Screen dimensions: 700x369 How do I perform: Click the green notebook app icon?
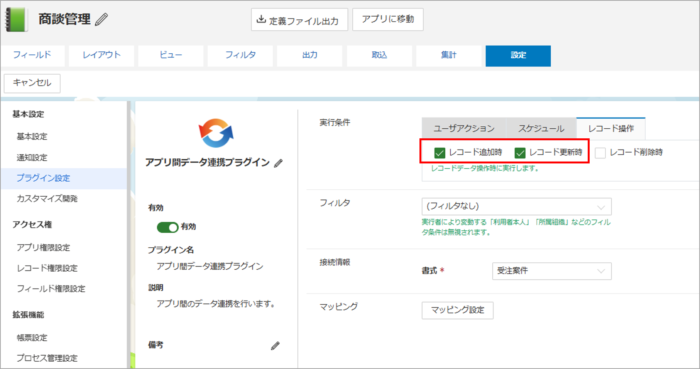(x=16, y=20)
